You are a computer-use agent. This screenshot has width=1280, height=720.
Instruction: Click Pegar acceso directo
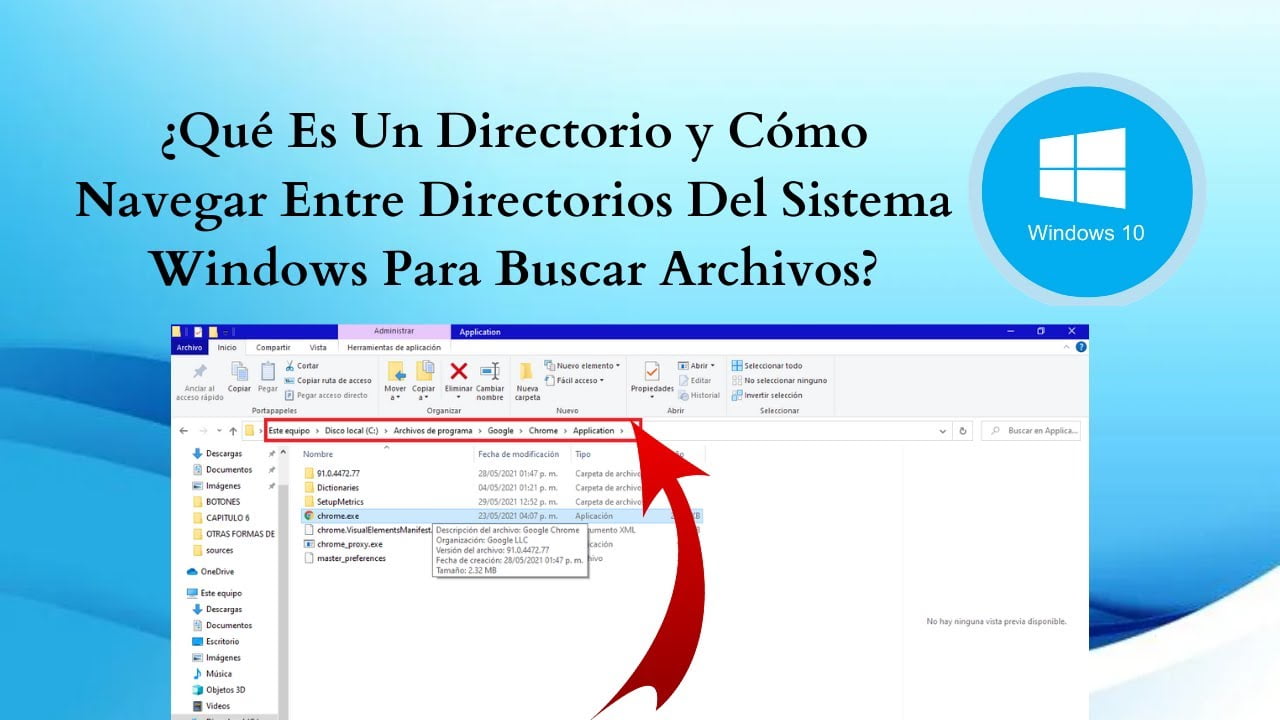point(326,395)
